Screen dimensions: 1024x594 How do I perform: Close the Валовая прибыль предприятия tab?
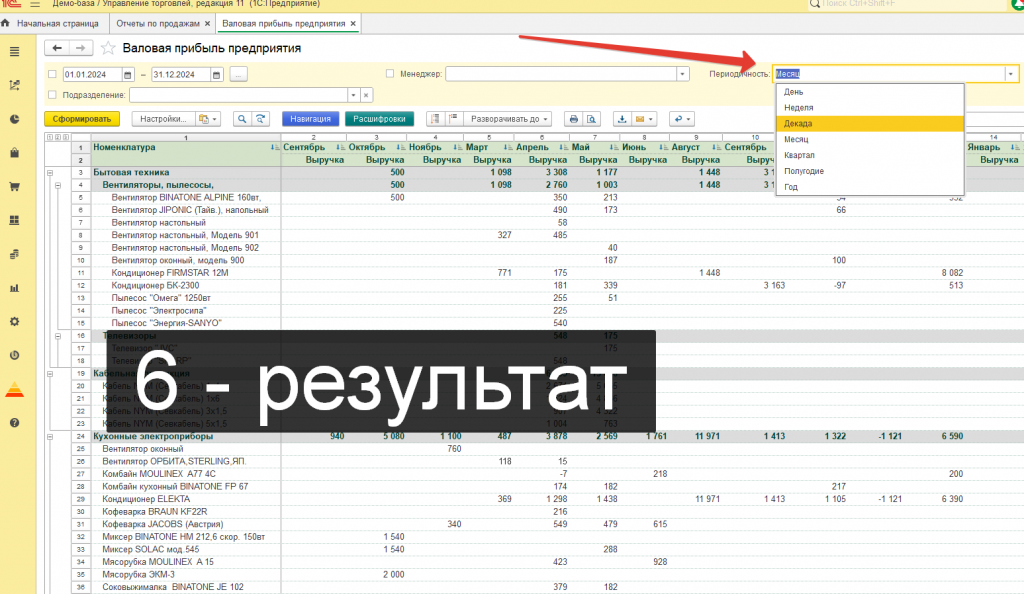353,23
